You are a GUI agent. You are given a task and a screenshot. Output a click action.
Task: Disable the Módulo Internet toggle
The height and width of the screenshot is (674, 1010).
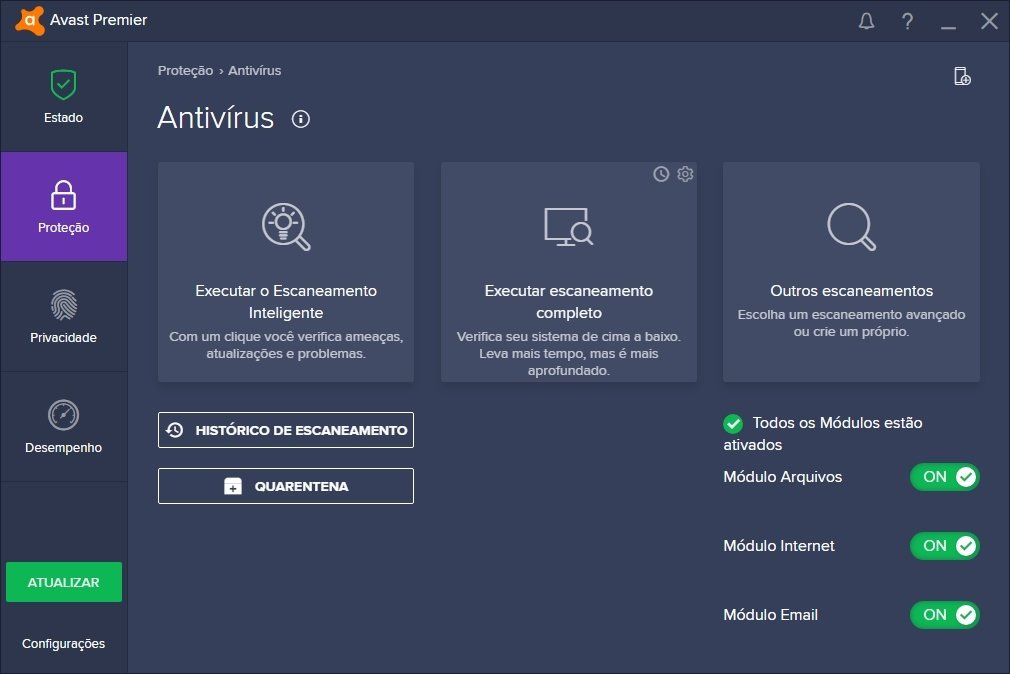coord(944,546)
